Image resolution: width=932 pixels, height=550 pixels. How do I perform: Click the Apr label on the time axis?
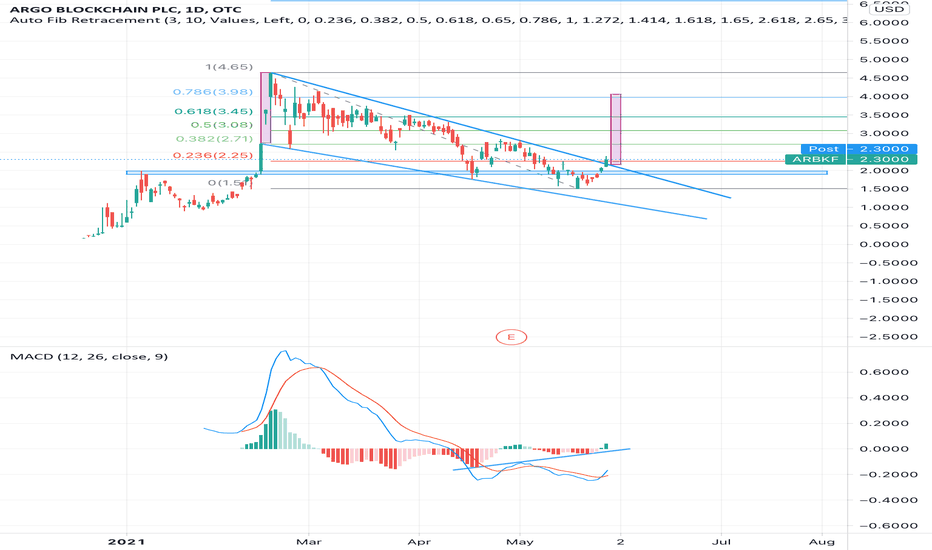pyautogui.click(x=419, y=542)
